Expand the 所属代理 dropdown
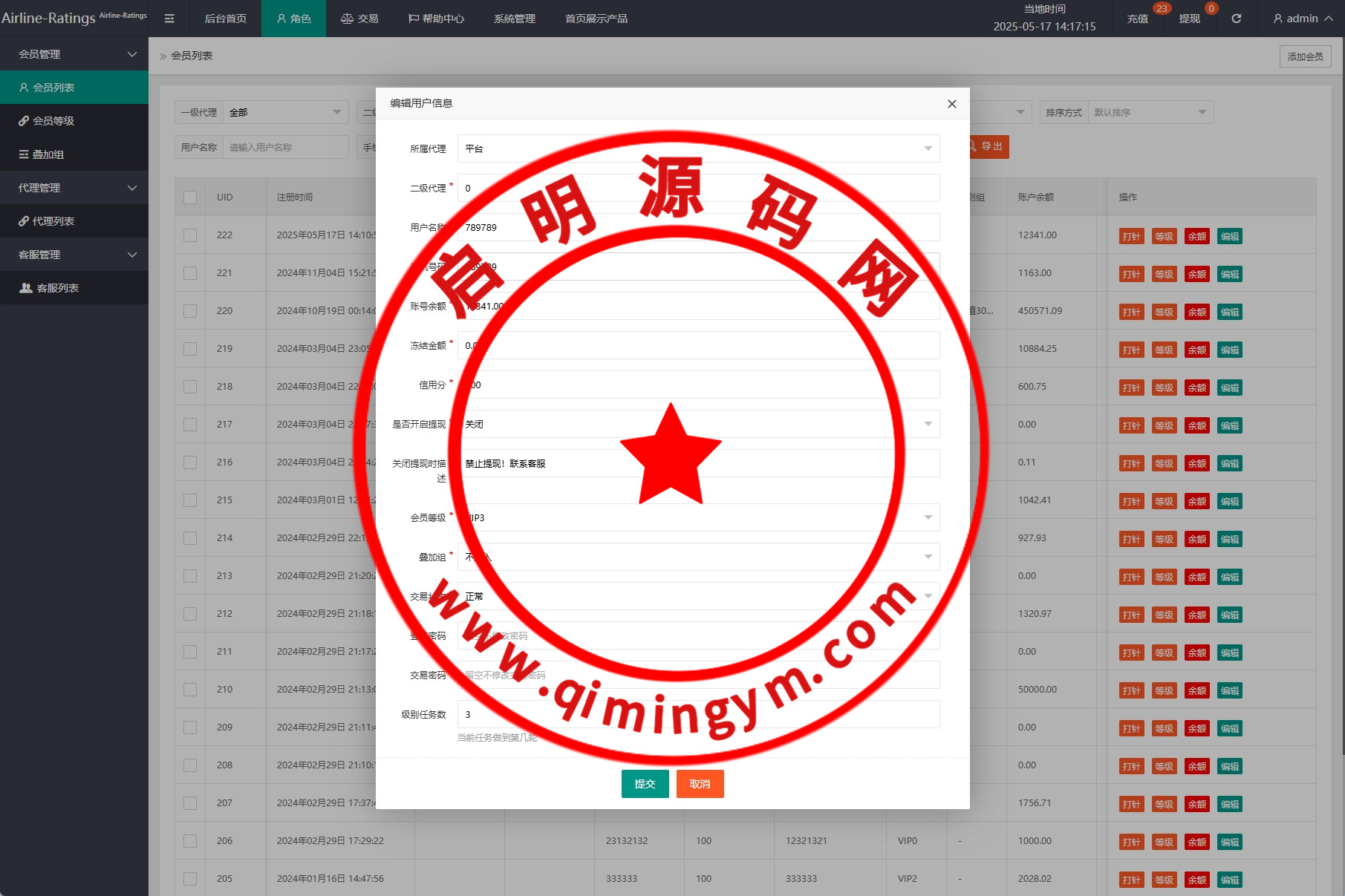The height and width of the screenshot is (896, 1345). point(698,148)
